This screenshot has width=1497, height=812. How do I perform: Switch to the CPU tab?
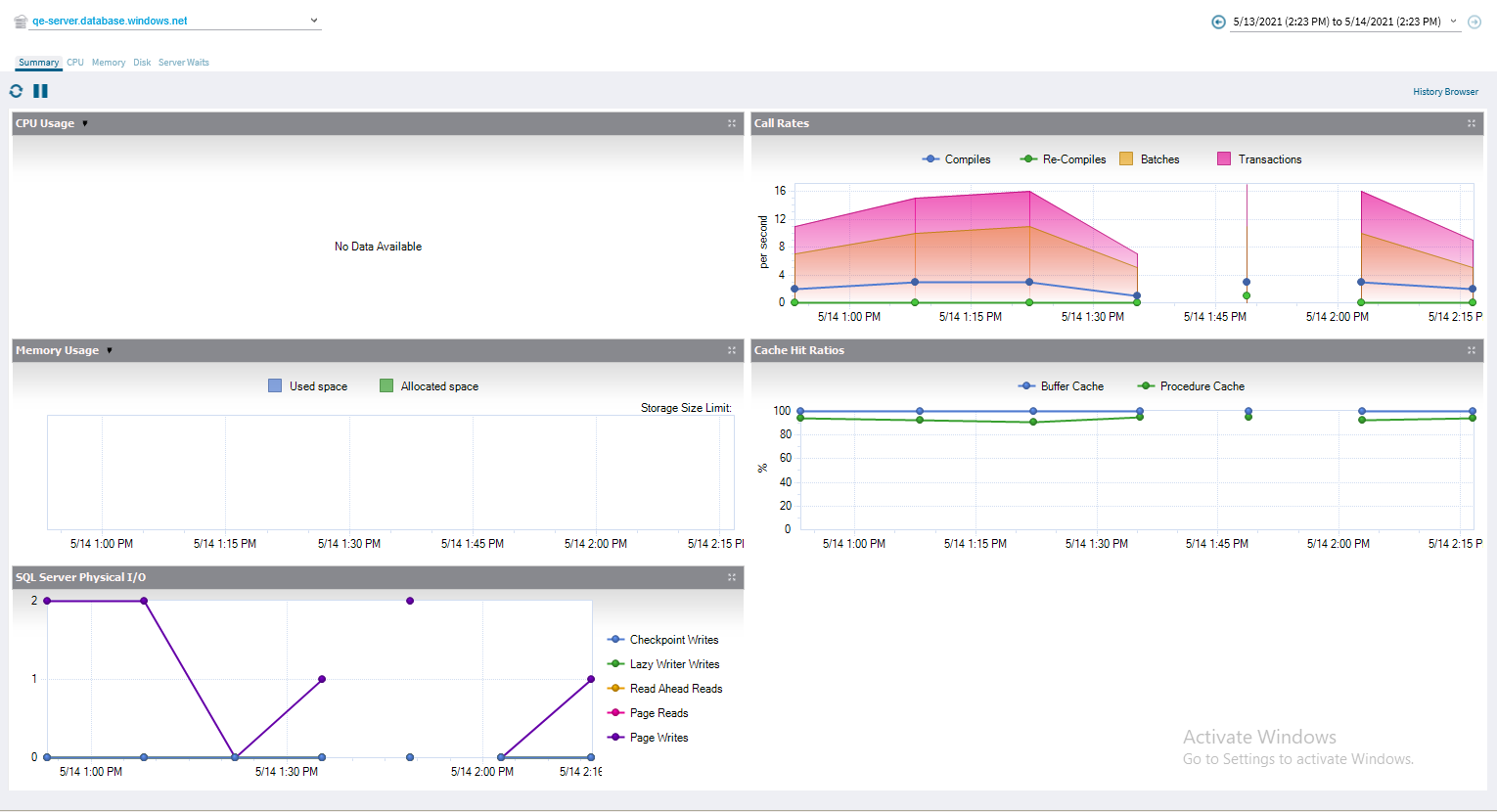pos(75,63)
